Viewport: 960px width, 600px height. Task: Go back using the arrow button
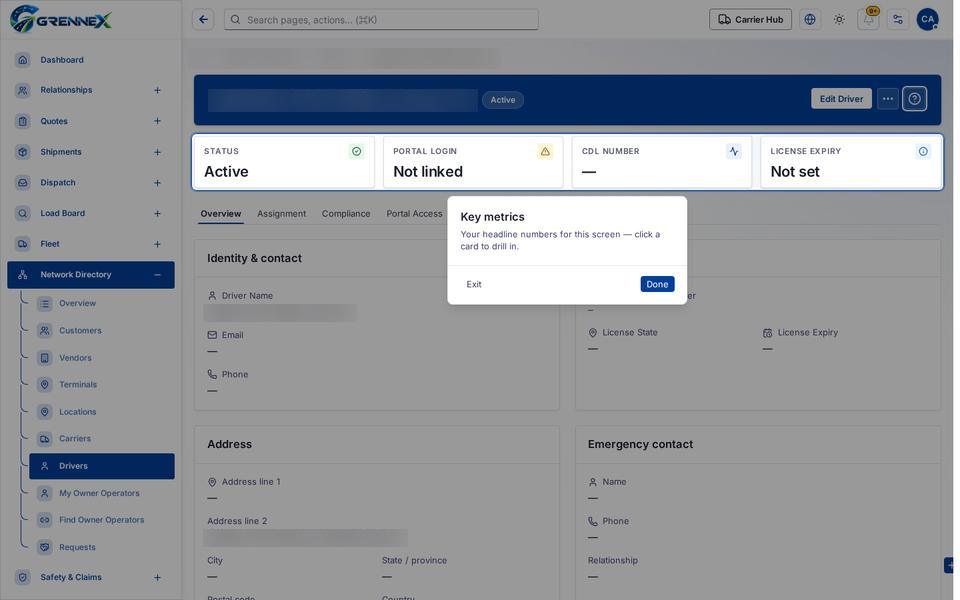(x=203, y=20)
